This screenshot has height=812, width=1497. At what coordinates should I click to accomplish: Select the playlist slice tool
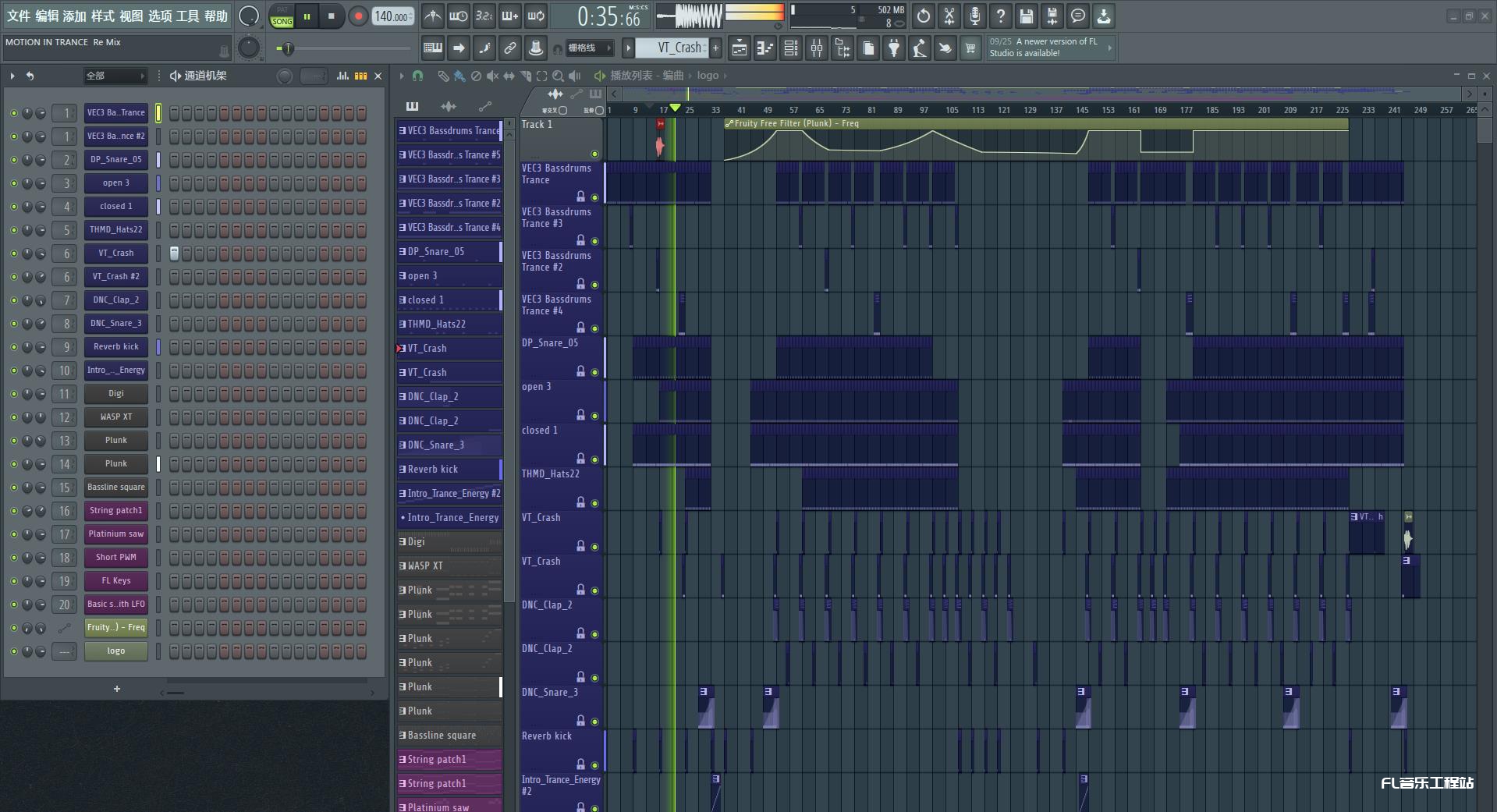coord(526,76)
